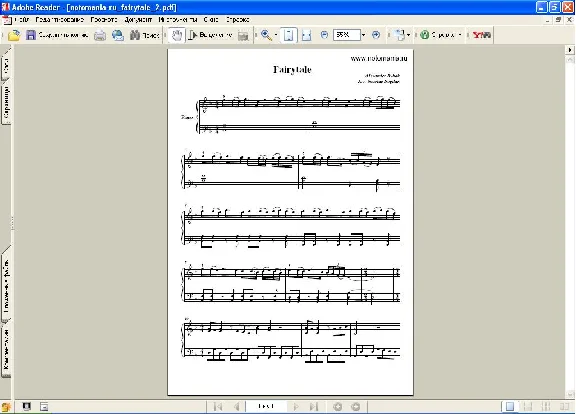
Task: Go to first page button
Action: pyautogui.click(x=217, y=406)
